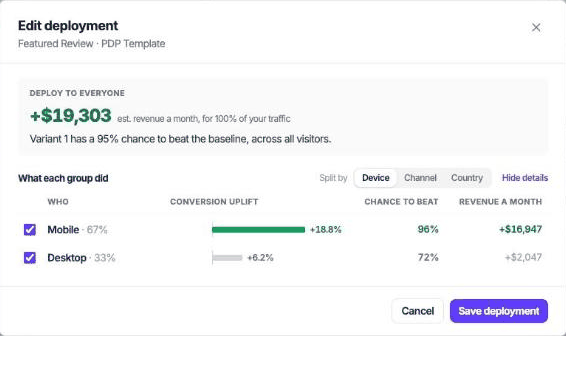Click the +$19,303 estimated revenue figure
The width and height of the screenshot is (566, 392).
point(71,116)
